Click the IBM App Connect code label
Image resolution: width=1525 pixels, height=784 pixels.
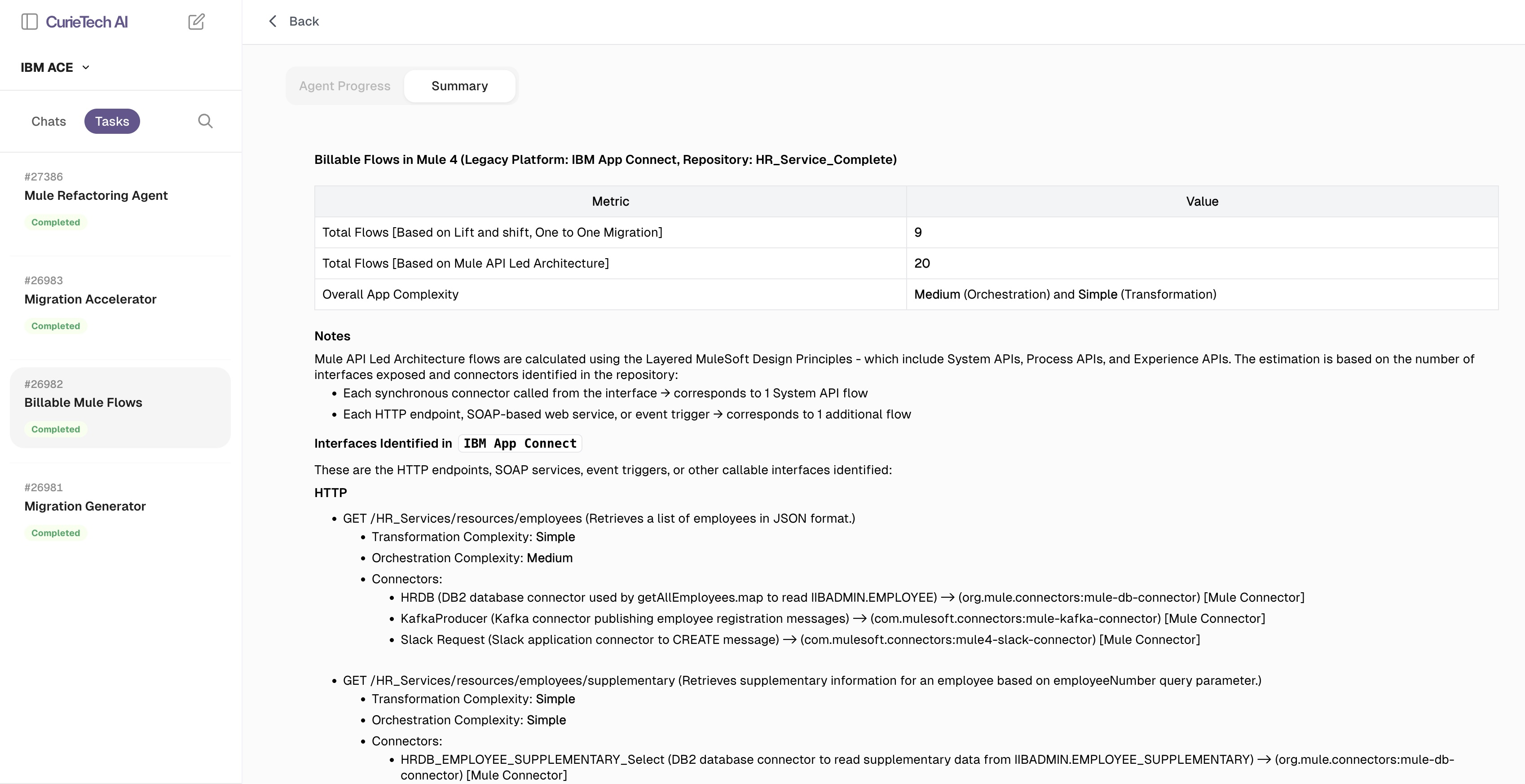[x=520, y=444]
